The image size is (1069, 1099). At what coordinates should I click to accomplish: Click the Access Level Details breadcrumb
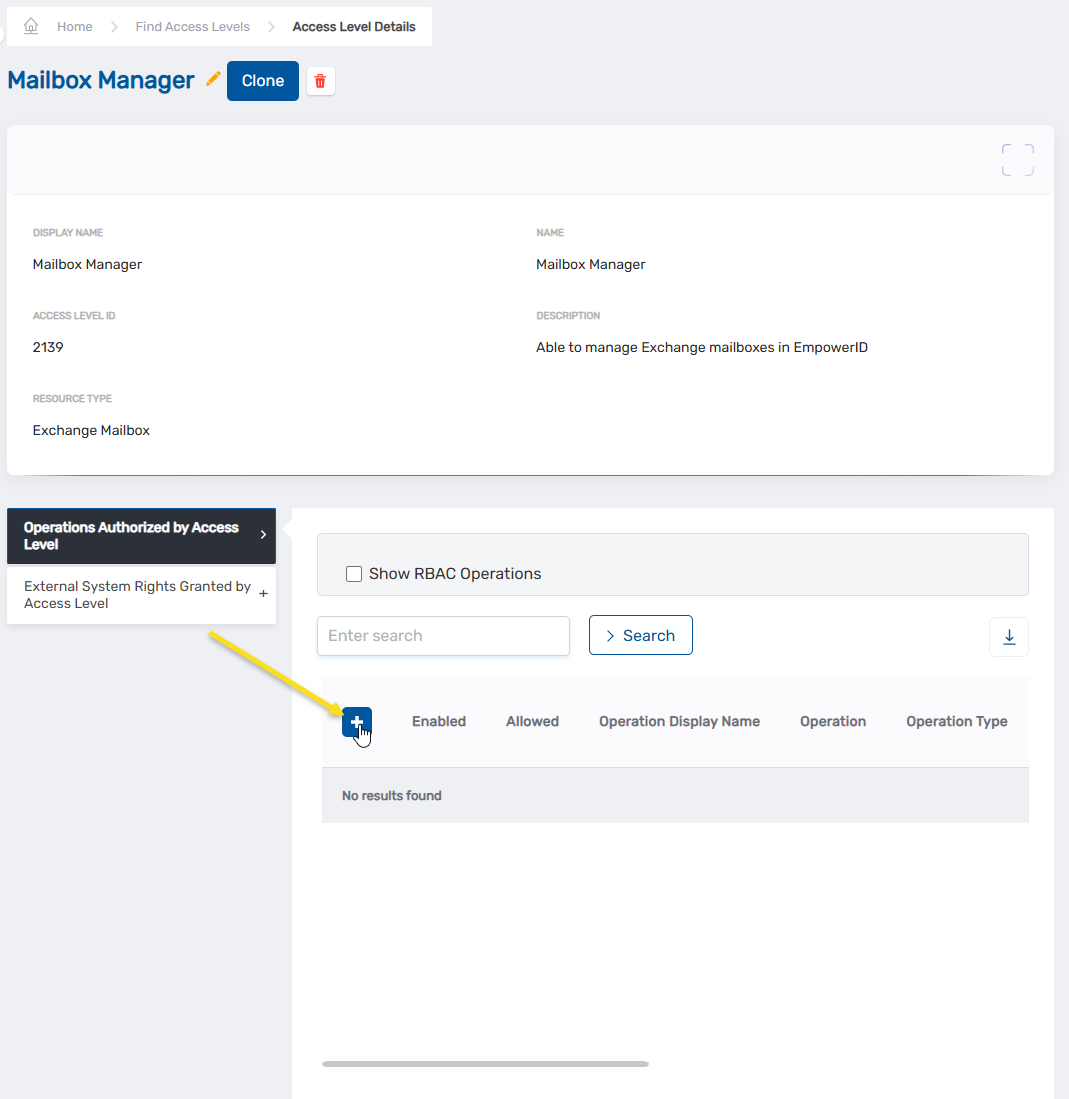click(x=353, y=26)
